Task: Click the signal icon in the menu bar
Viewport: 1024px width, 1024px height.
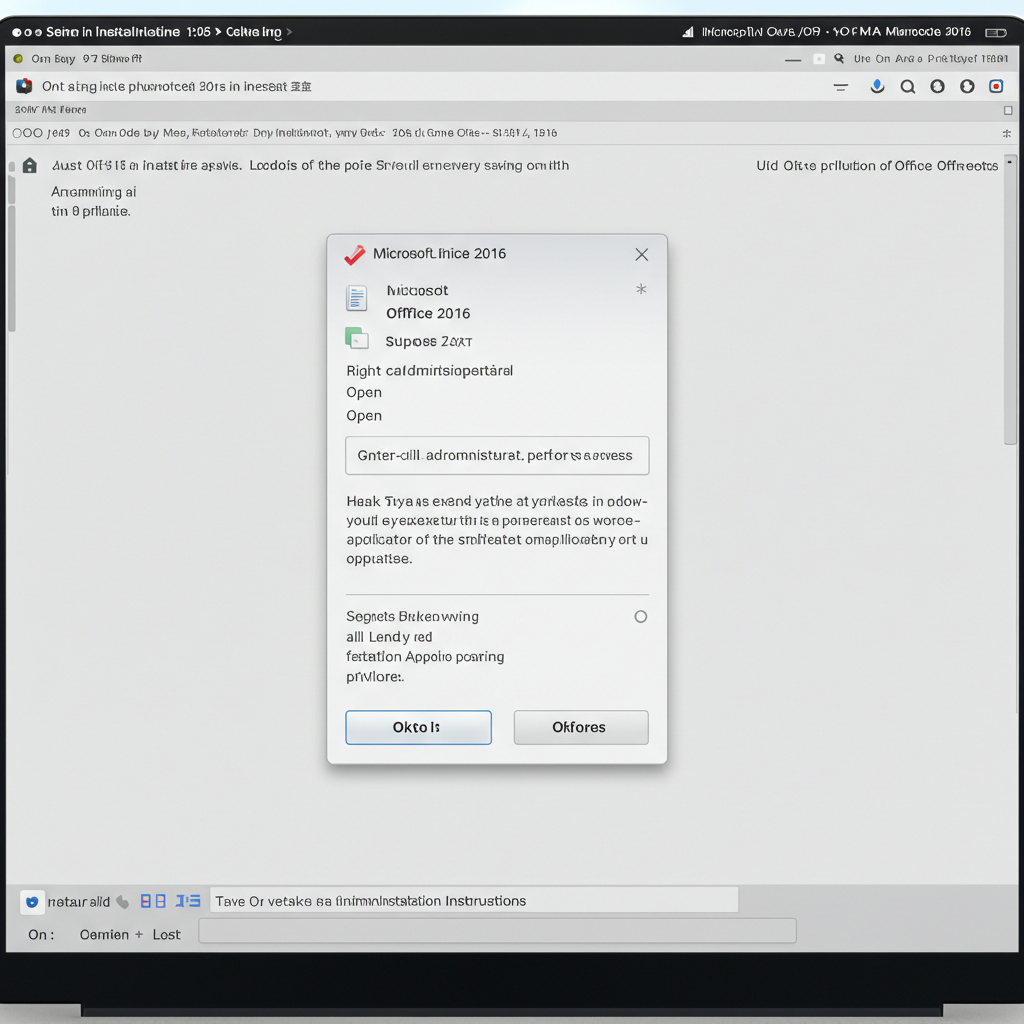Action: tap(688, 32)
